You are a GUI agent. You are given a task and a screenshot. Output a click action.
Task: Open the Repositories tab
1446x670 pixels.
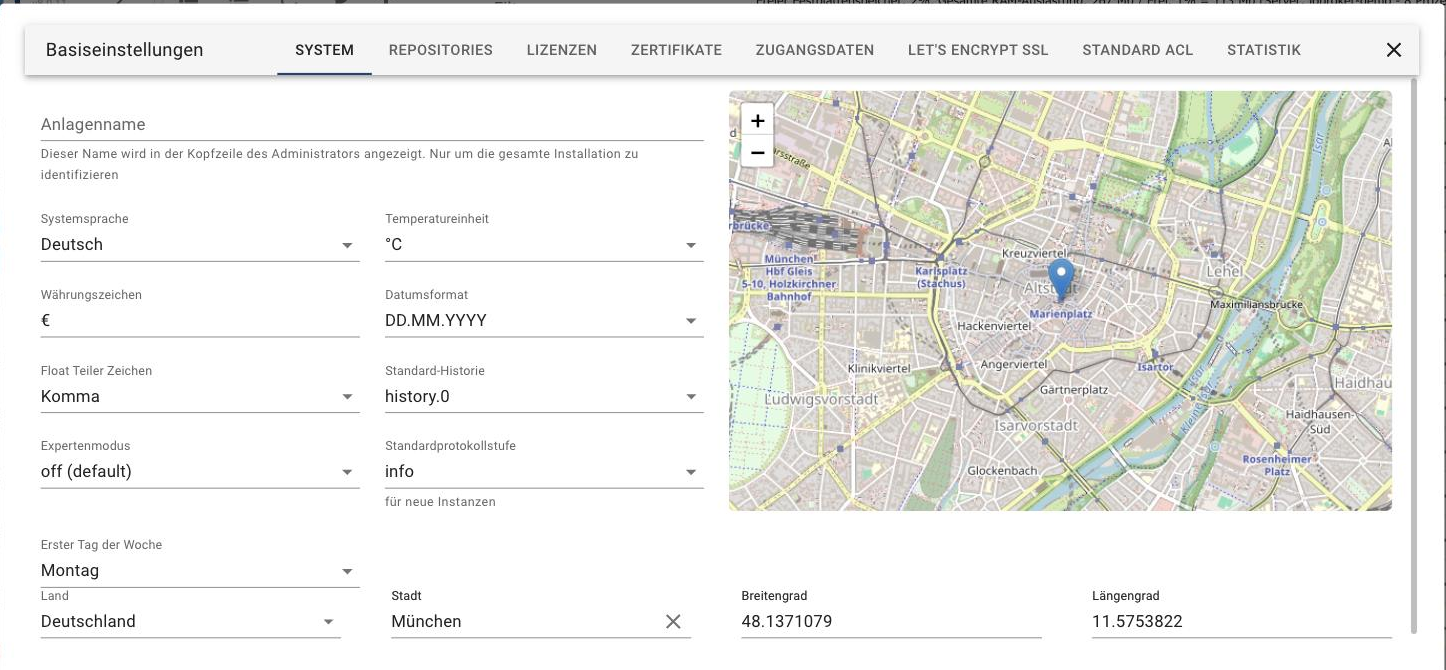click(x=441, y=50)
